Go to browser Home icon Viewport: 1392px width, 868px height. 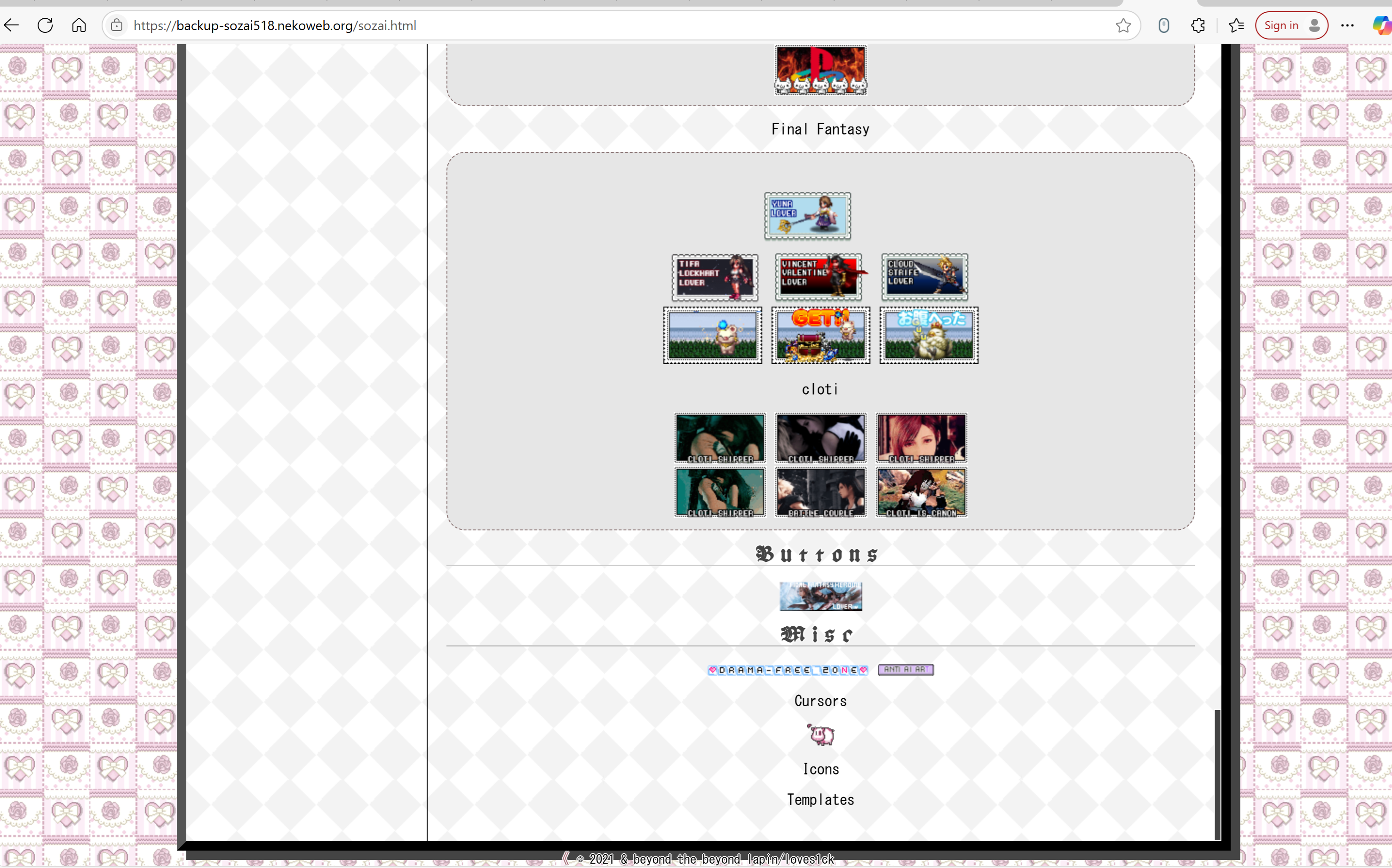pyautogui.click(x=79, y=25)
